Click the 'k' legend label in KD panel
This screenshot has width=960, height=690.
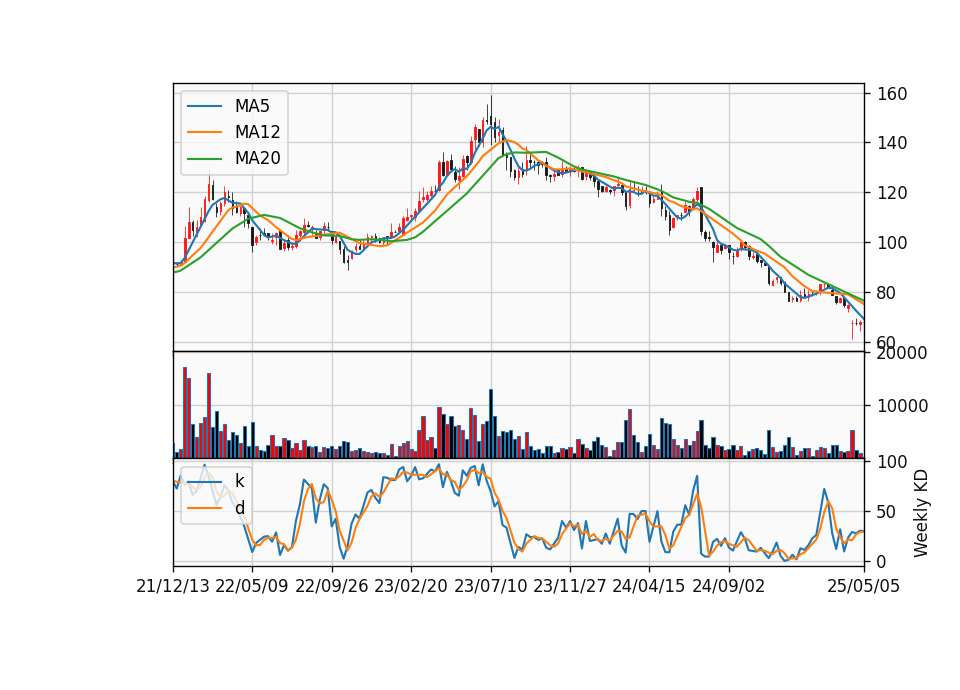click(x=239, y=481)
